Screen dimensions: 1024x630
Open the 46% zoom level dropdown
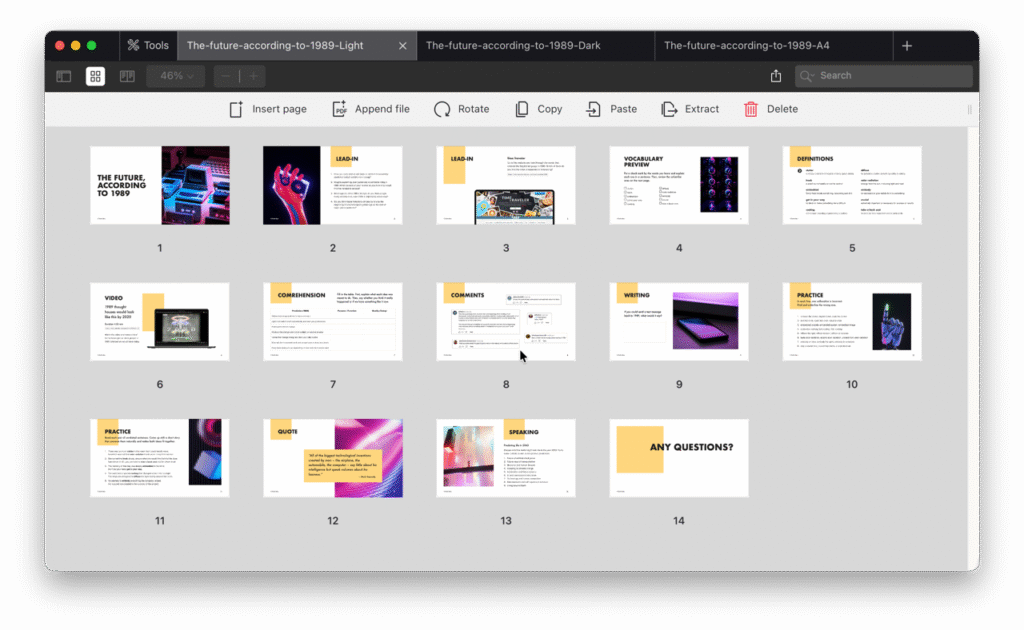coord(177,76)
